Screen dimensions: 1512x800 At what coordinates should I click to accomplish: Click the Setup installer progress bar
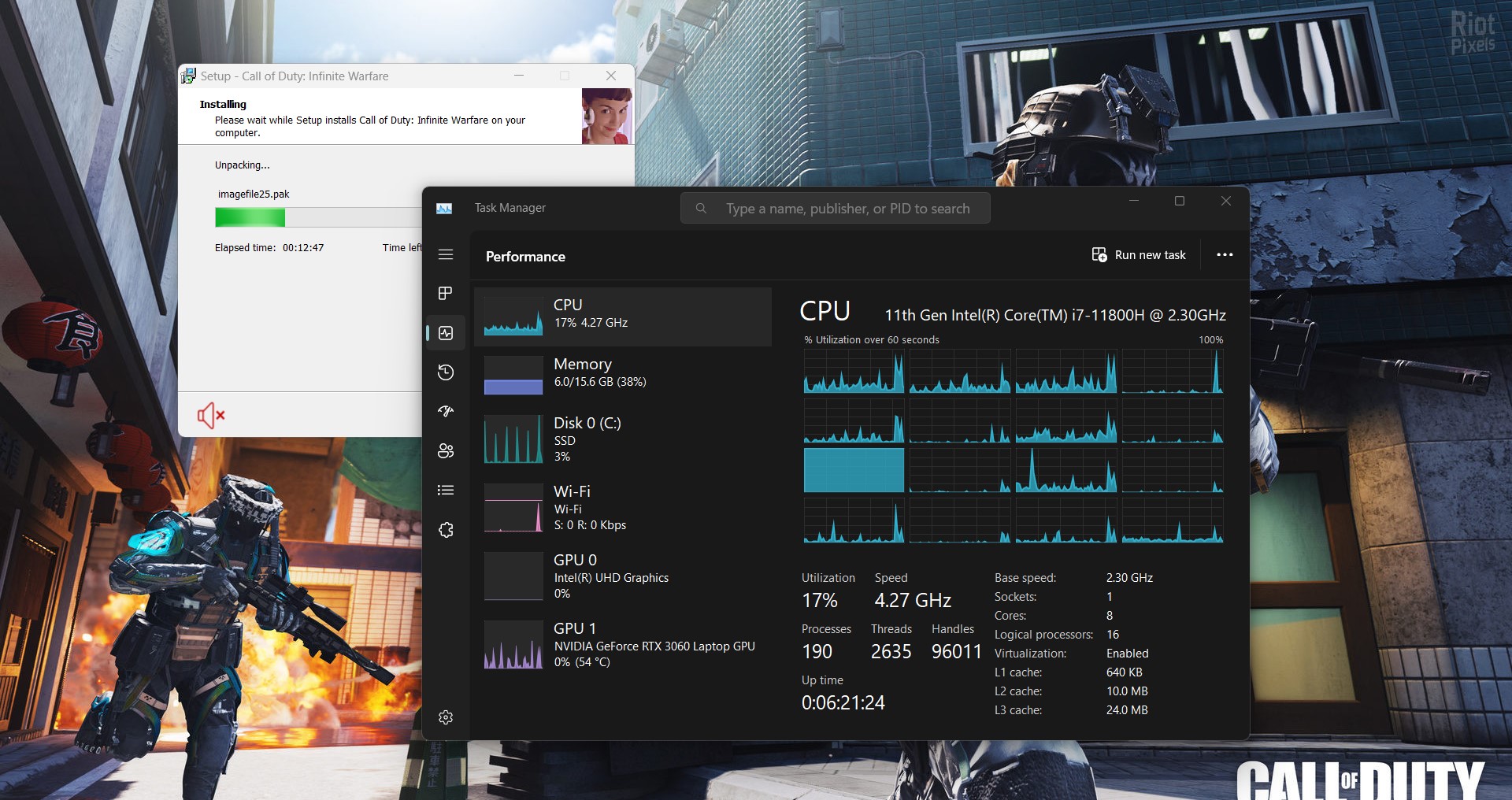click(x=318, y=217)
